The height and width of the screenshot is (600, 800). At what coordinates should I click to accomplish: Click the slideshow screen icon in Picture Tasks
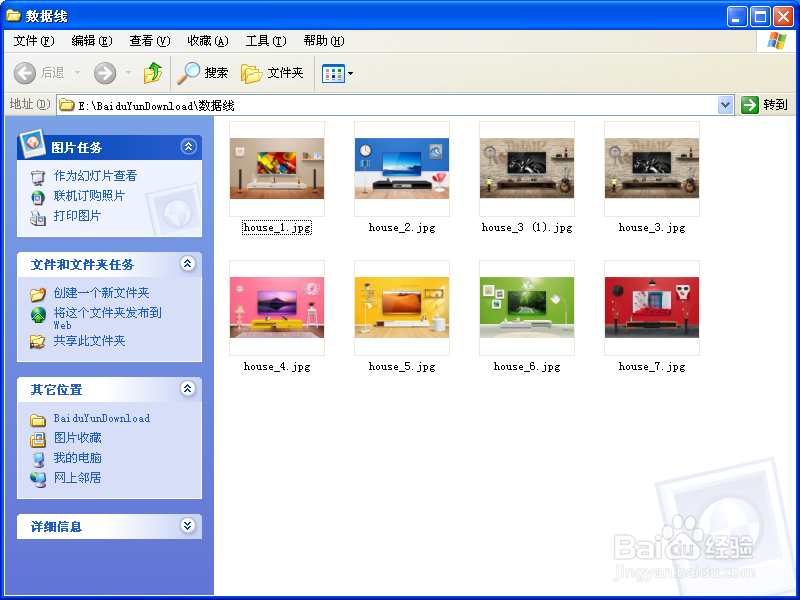pyautogui.click(x=38, y=177)
